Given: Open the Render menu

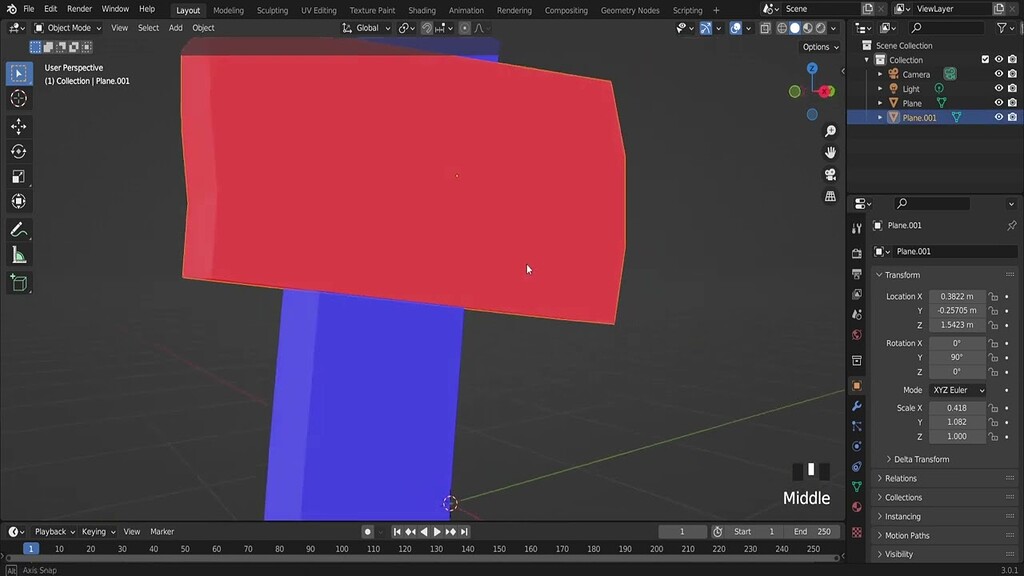Looking at the screenshot, I should 79,9.
